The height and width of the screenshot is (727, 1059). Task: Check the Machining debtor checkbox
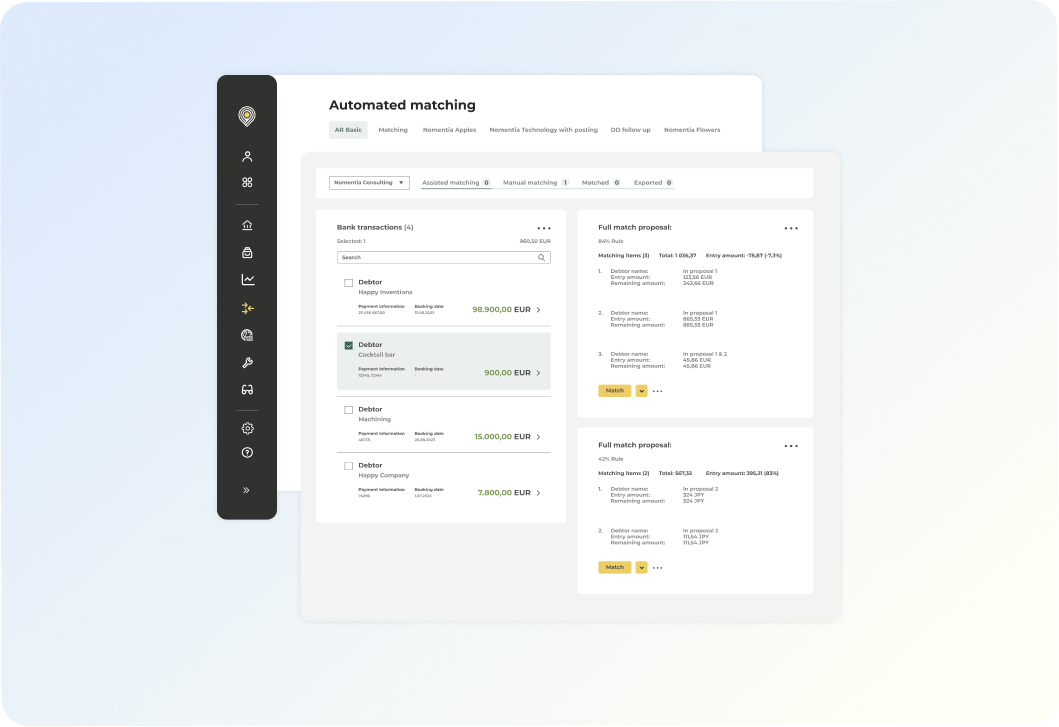[x=348, y=410]
